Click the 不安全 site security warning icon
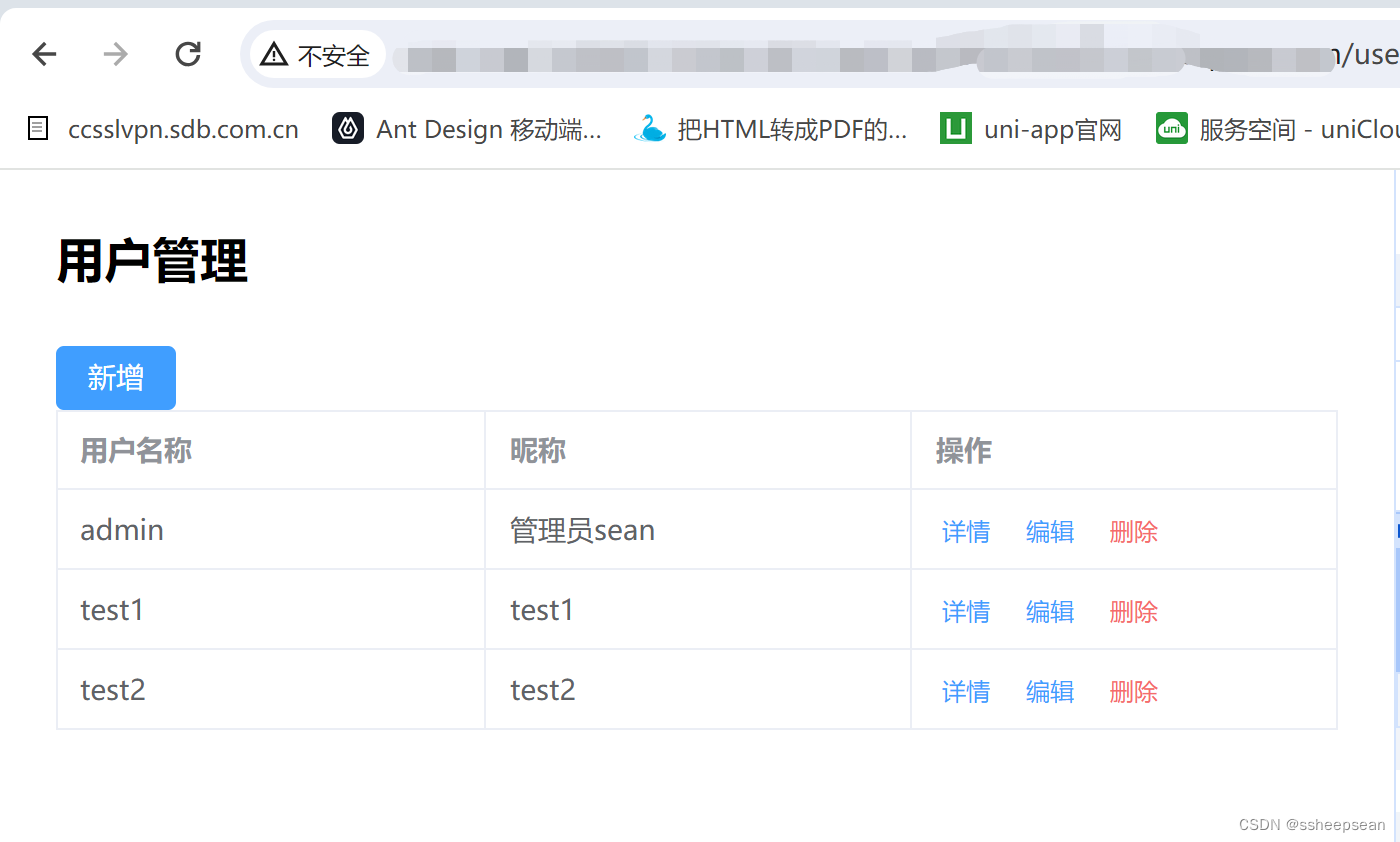 coord(273,54)
